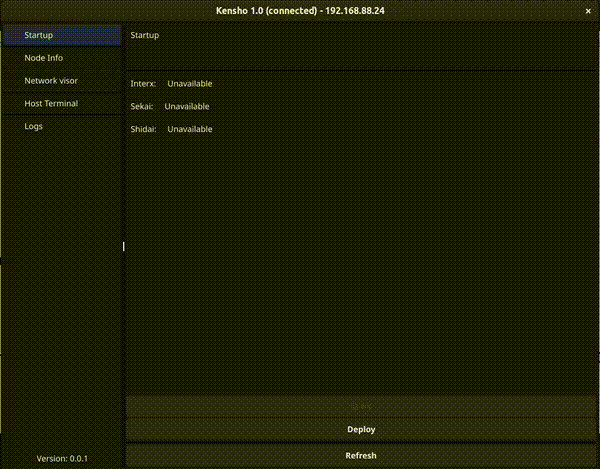This screenshot has height=469, width=600.
Task: Click the greyed-out button above Deploy
Action: click(360, 406)
